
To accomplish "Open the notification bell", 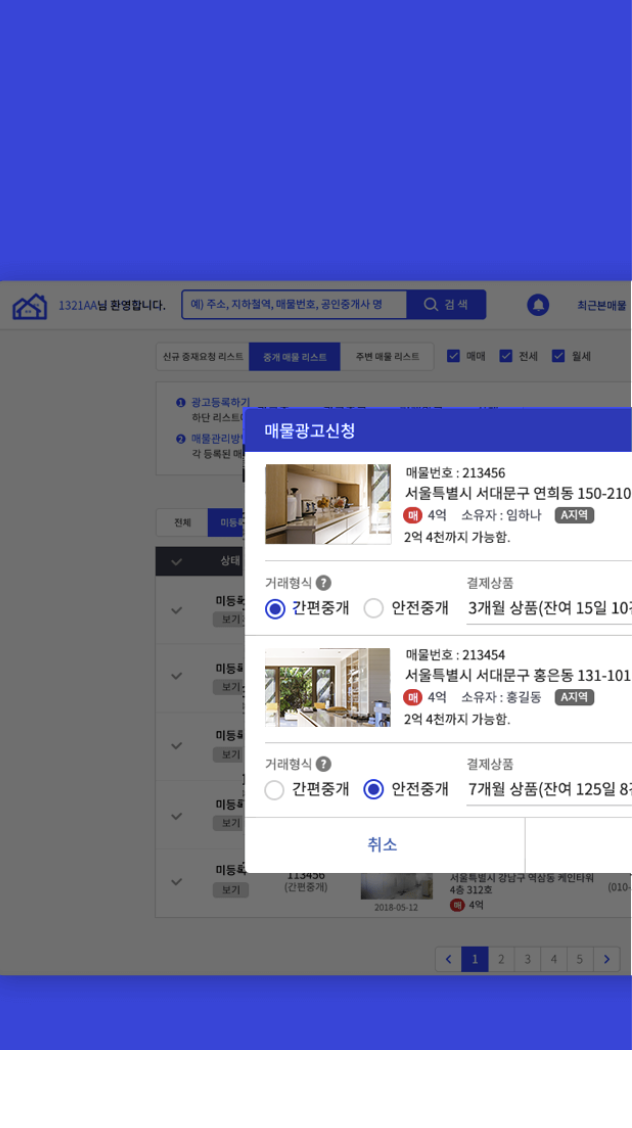I will tap(538, 305).
